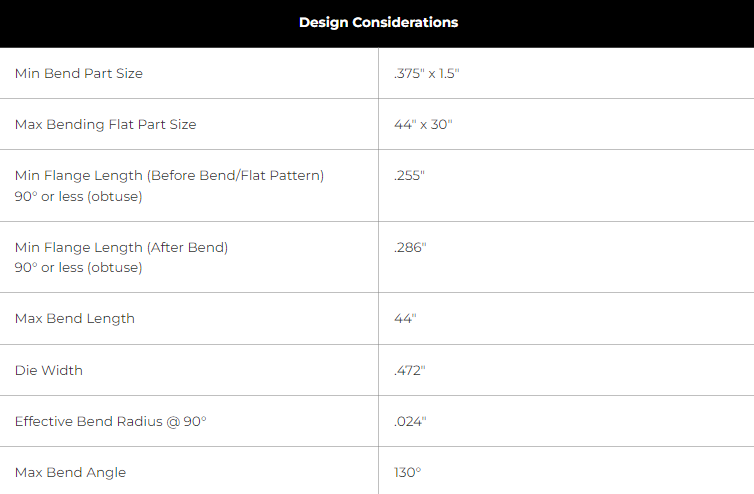
Task: Select the Min Bend Part Size label
Action: (79, 73)
